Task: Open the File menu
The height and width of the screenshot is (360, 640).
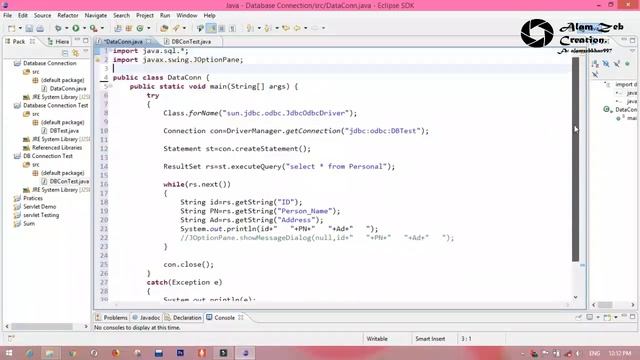Action: pyautogui.click(x=7, y=15)
